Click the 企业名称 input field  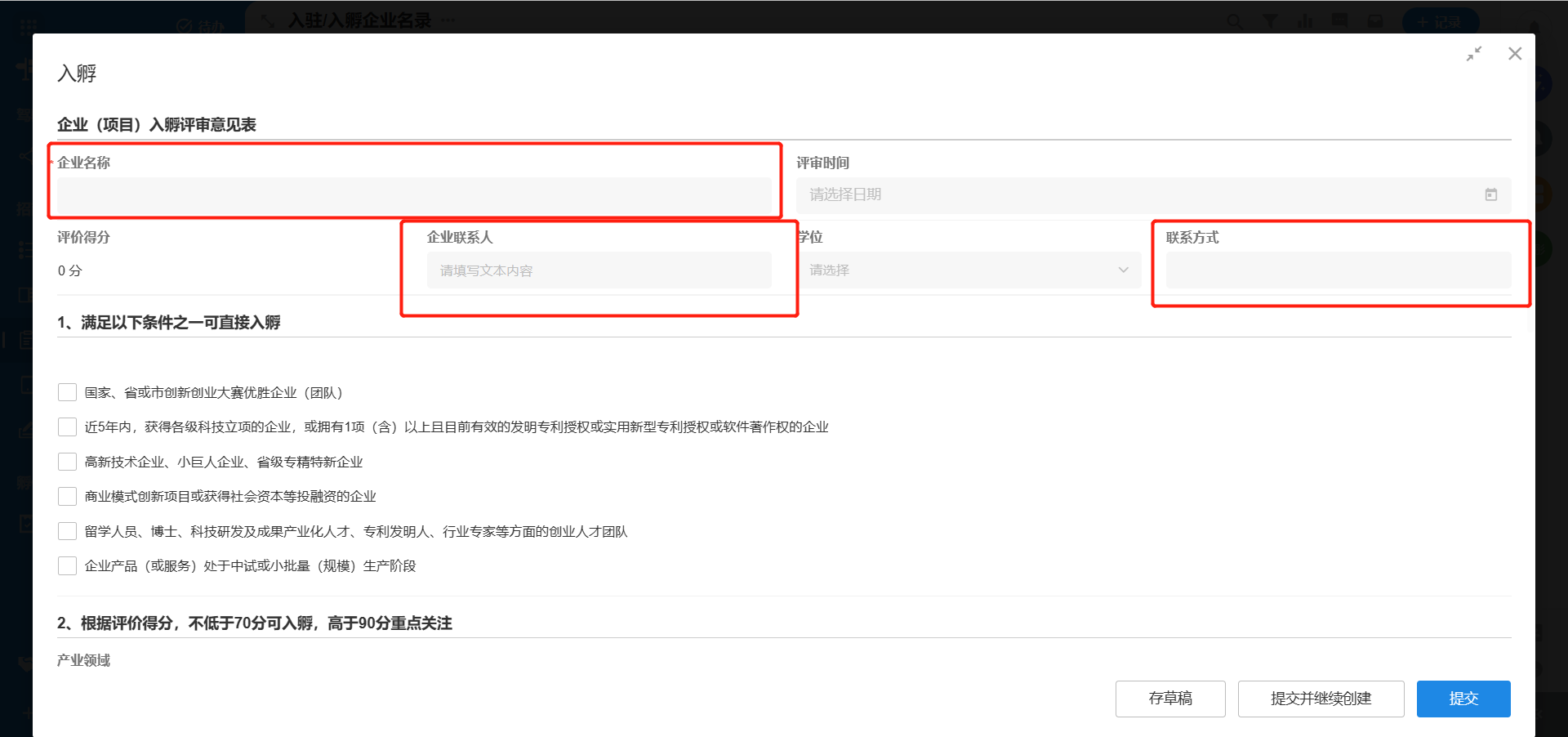point(414,195)
